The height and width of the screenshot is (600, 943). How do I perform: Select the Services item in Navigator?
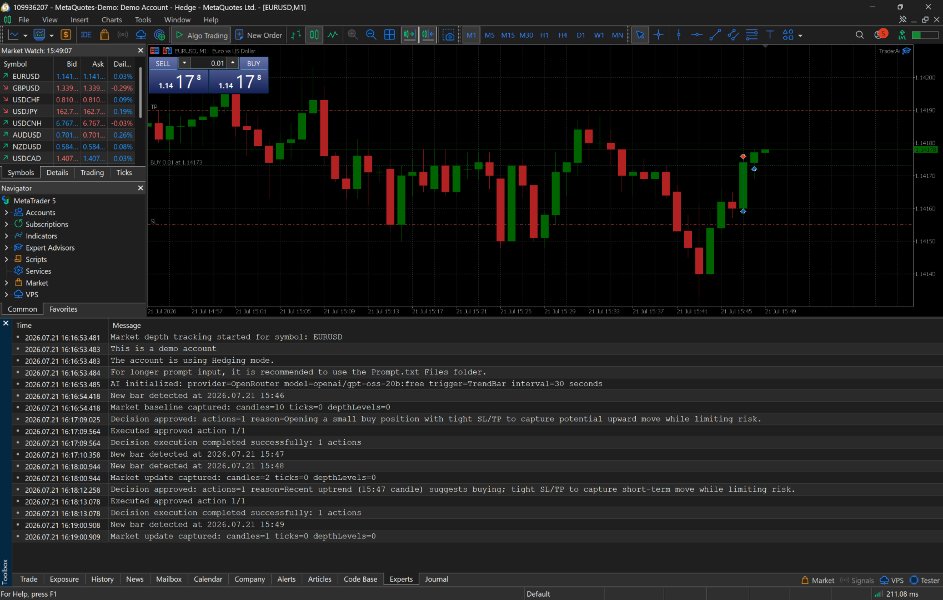[32, 271]
